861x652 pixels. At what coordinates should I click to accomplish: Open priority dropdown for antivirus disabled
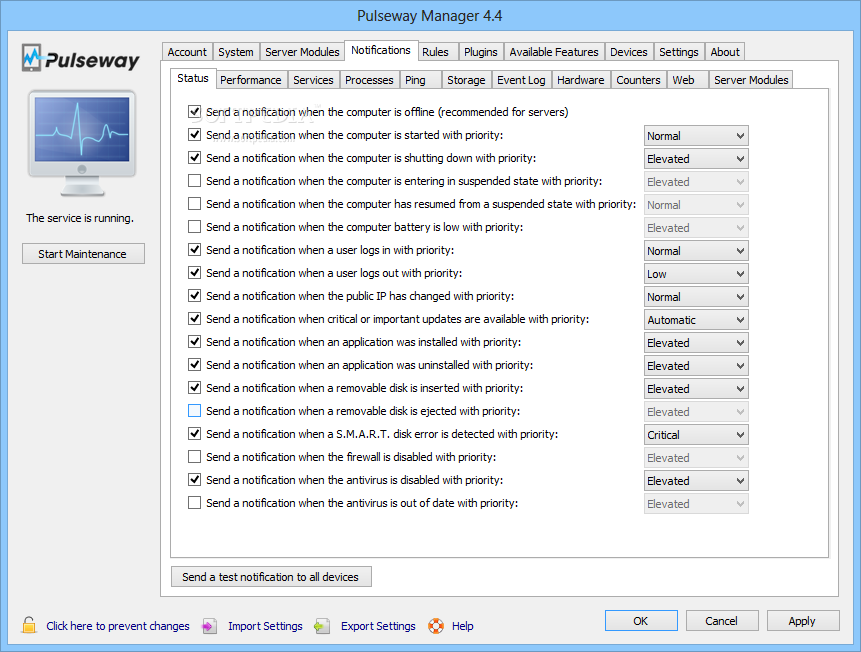696,481
